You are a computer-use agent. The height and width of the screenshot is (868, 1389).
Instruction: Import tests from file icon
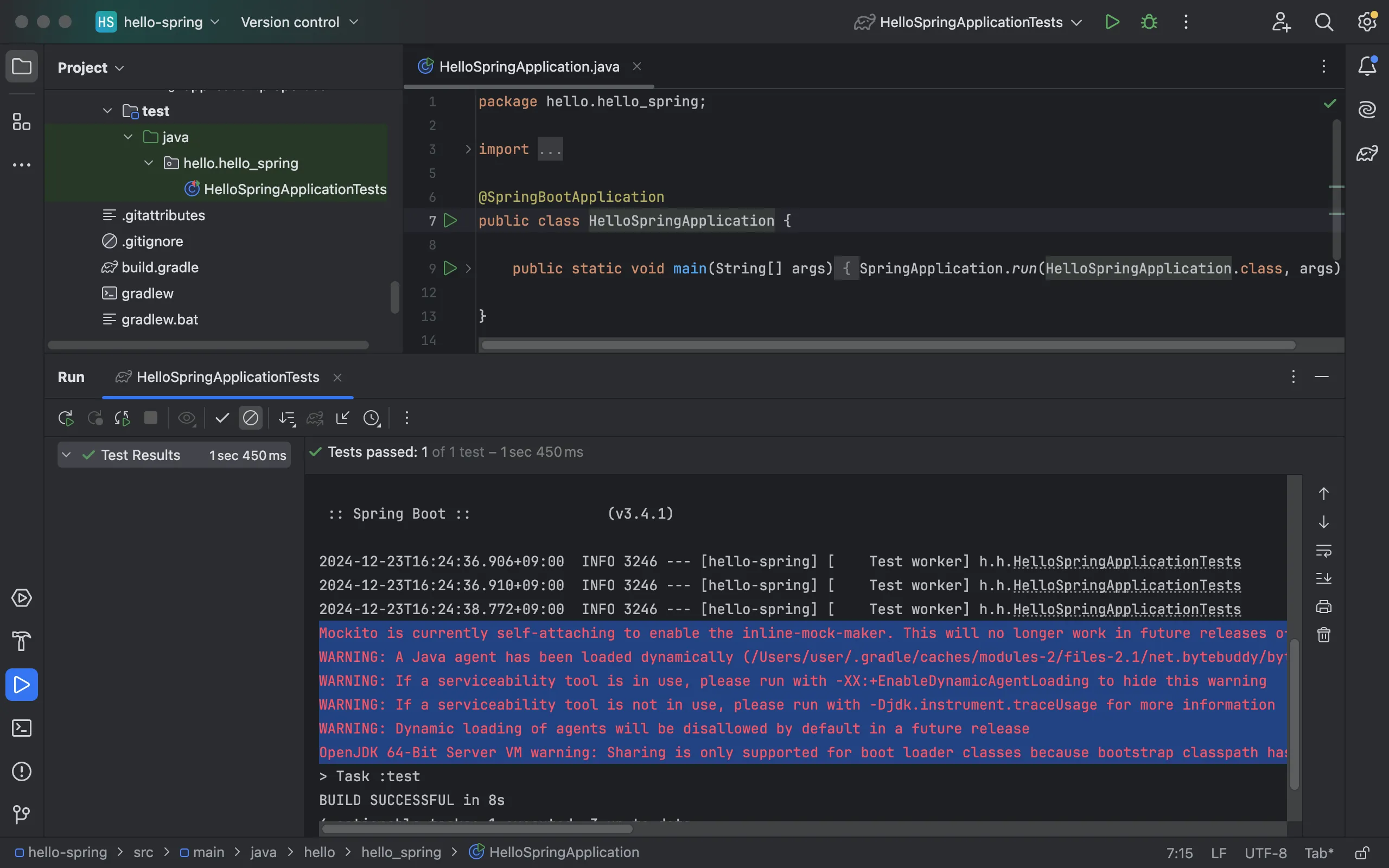[343, 418]
